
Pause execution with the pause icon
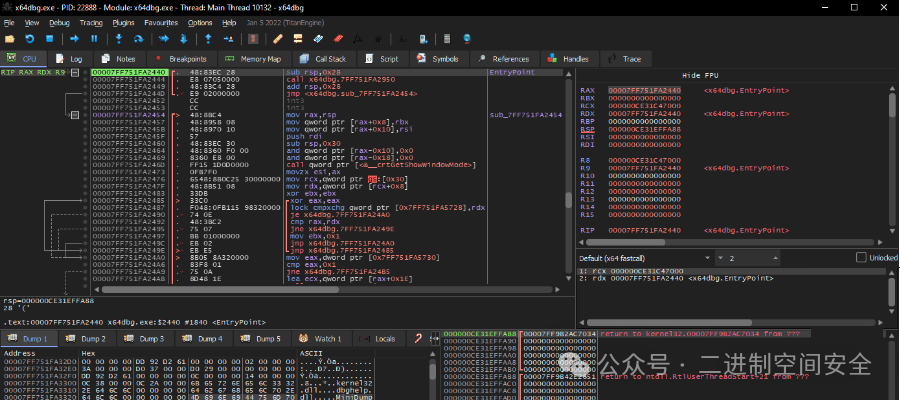[x=94, y=38]
